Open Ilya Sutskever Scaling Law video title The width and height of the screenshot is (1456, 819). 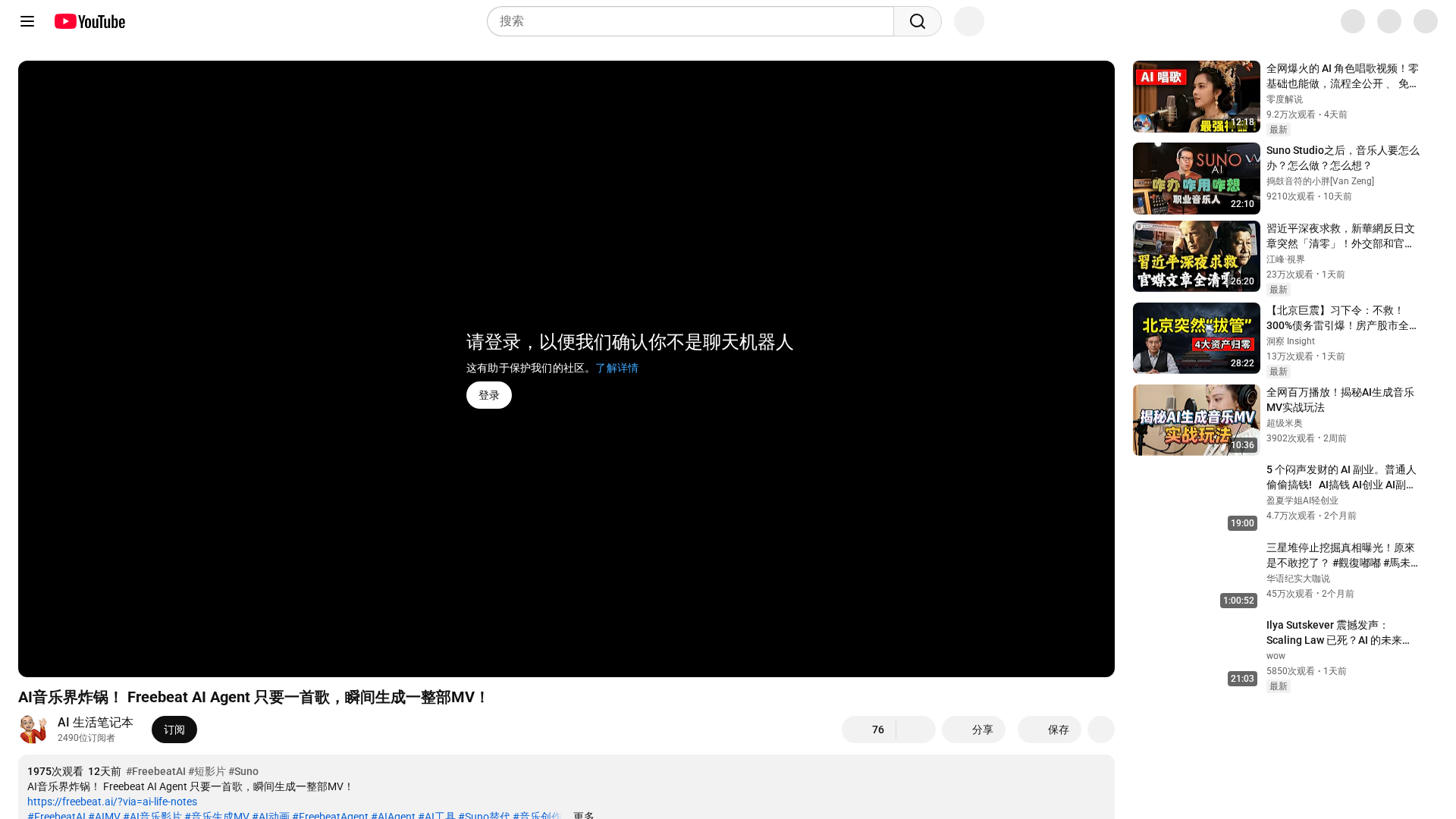[x=1337, y=632]
